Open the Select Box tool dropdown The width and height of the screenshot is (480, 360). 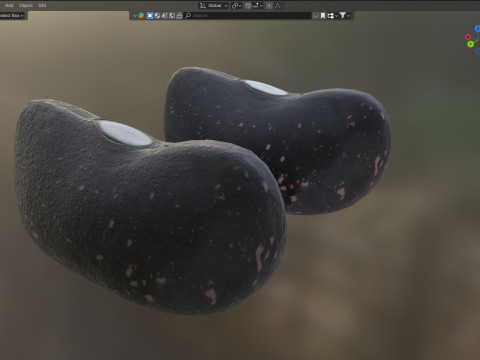12,15
